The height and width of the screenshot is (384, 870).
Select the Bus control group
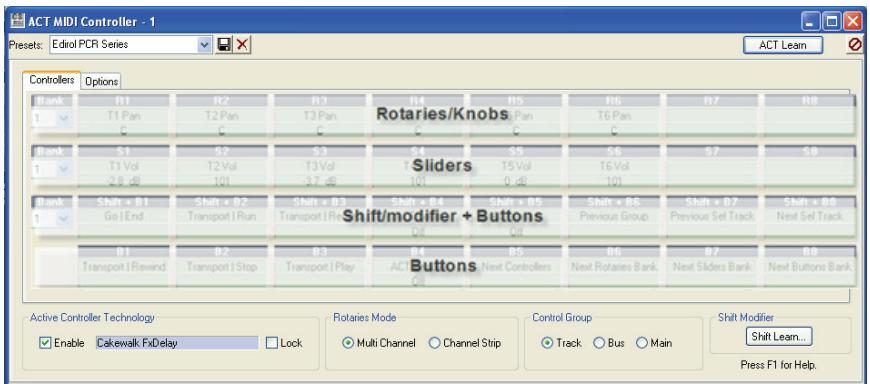[599, 343]
